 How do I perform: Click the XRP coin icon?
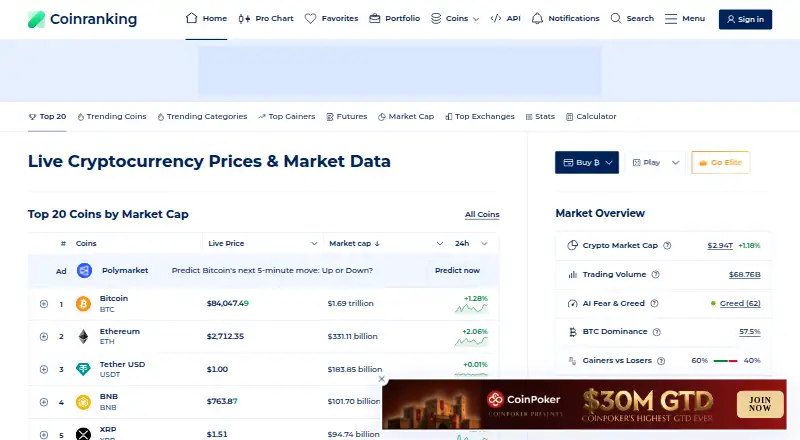83,434
